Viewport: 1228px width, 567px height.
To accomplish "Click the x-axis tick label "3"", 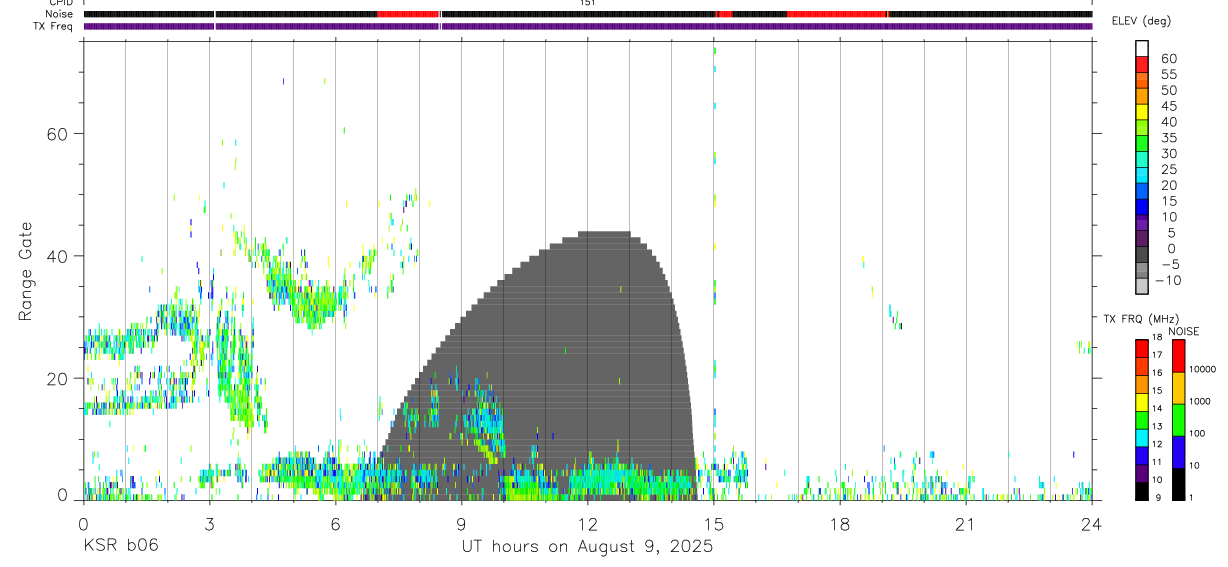I will [209, 523].
